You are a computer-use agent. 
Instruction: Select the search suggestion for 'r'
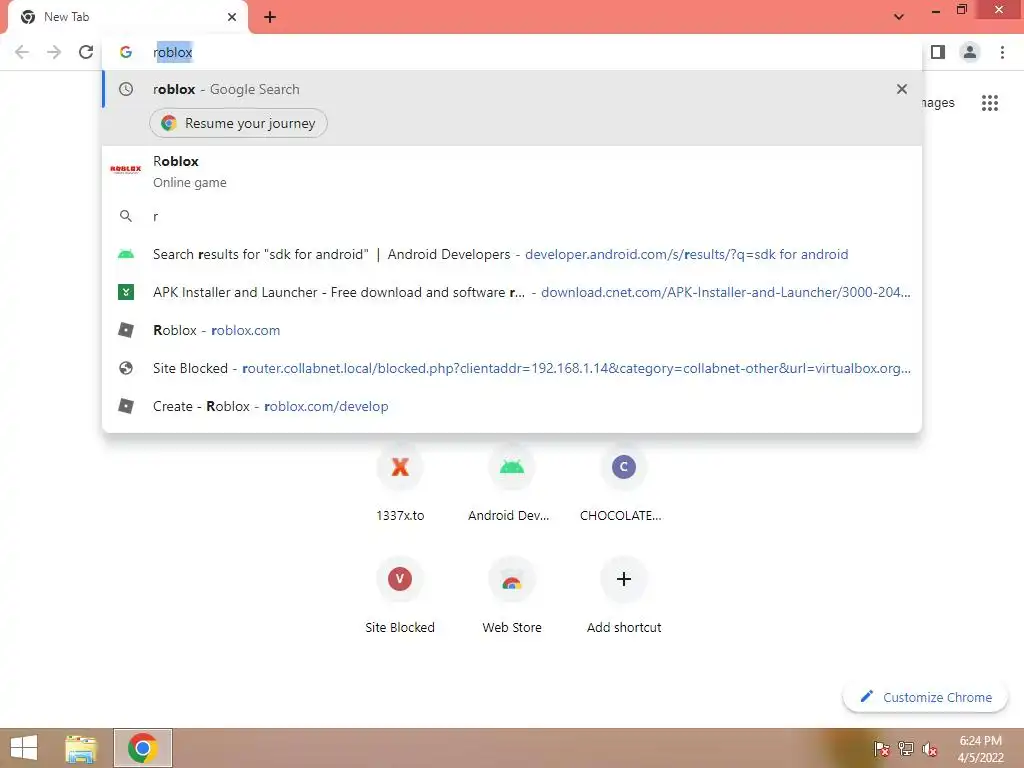[x=512, y=216]
